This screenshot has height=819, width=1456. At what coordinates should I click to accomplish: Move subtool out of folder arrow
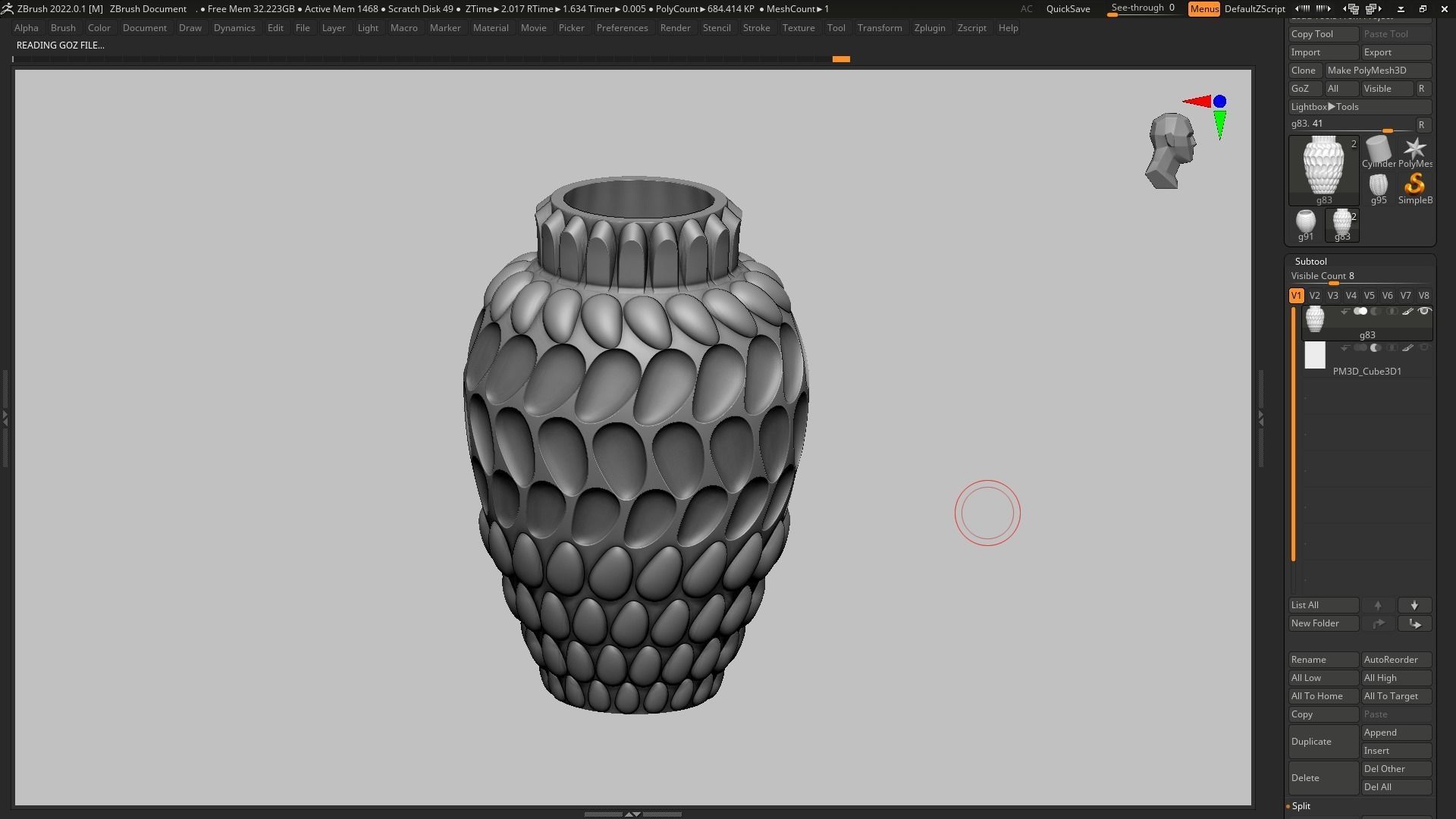tap(1378, 623)
